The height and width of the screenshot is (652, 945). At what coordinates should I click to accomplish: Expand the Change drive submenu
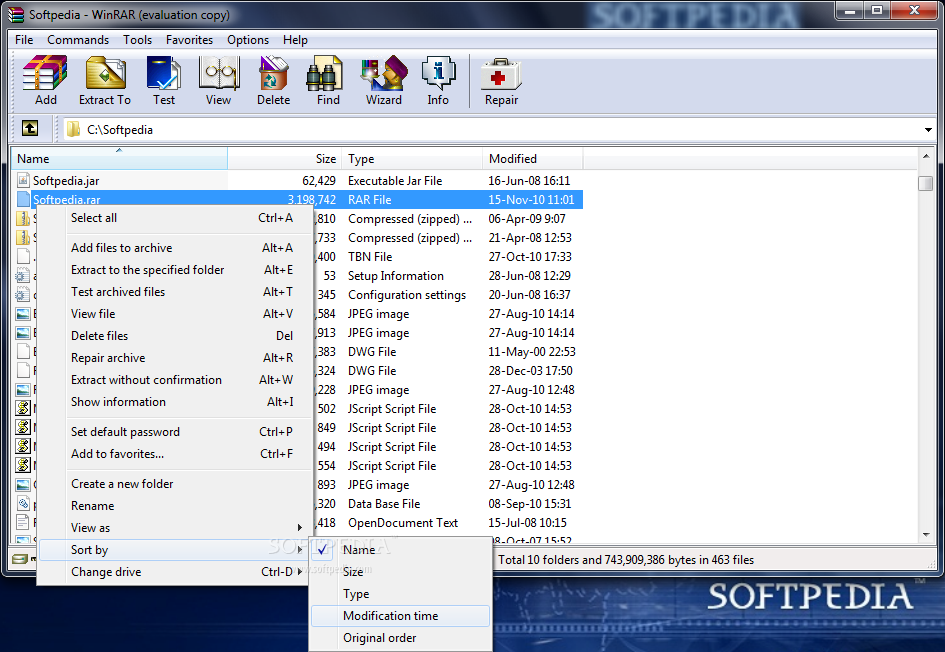pos(300,572)
